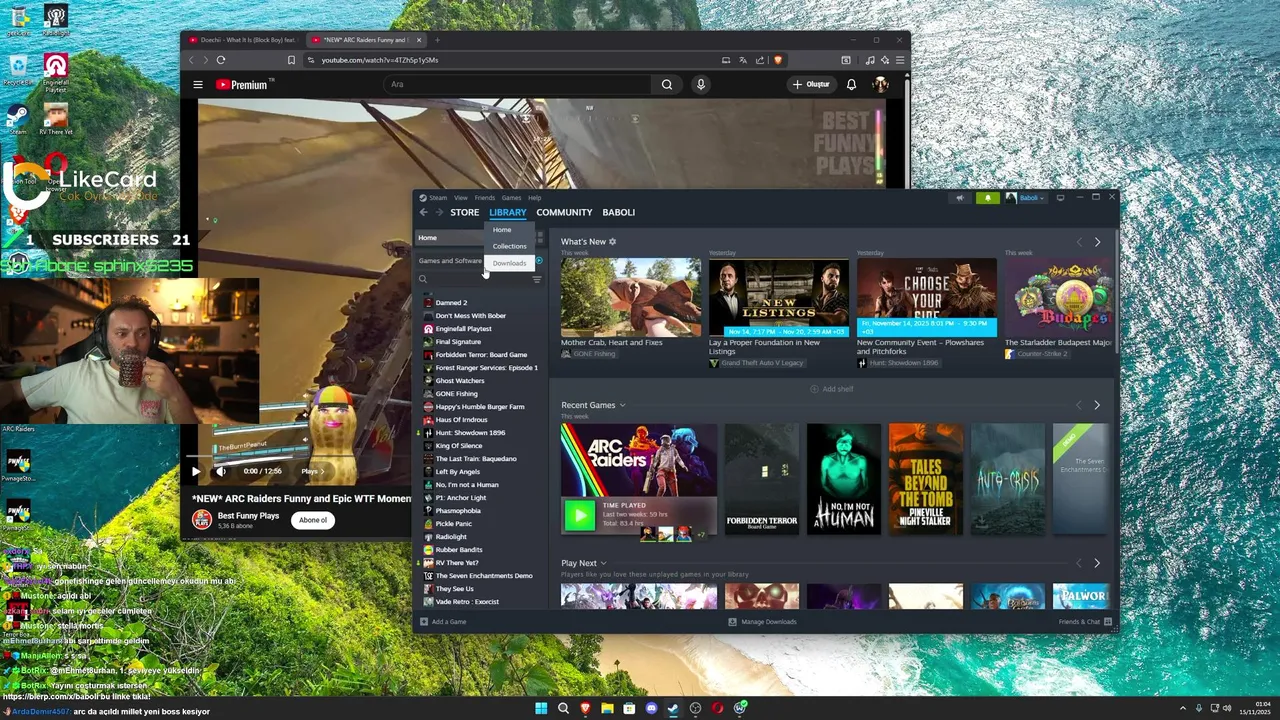Screen dimensions: 1280x720
Task: Select Hunt: Showdown 1896 in library list
Action: click(x=470, y=433)
